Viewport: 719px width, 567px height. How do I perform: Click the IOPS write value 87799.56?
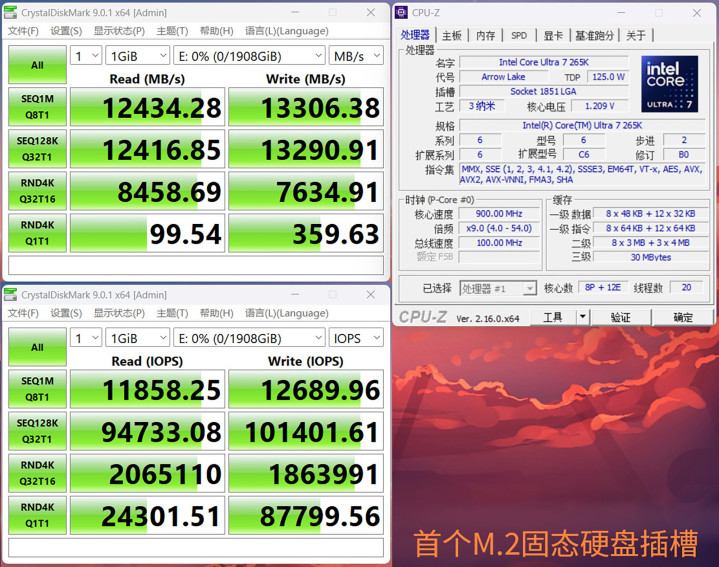306,515
